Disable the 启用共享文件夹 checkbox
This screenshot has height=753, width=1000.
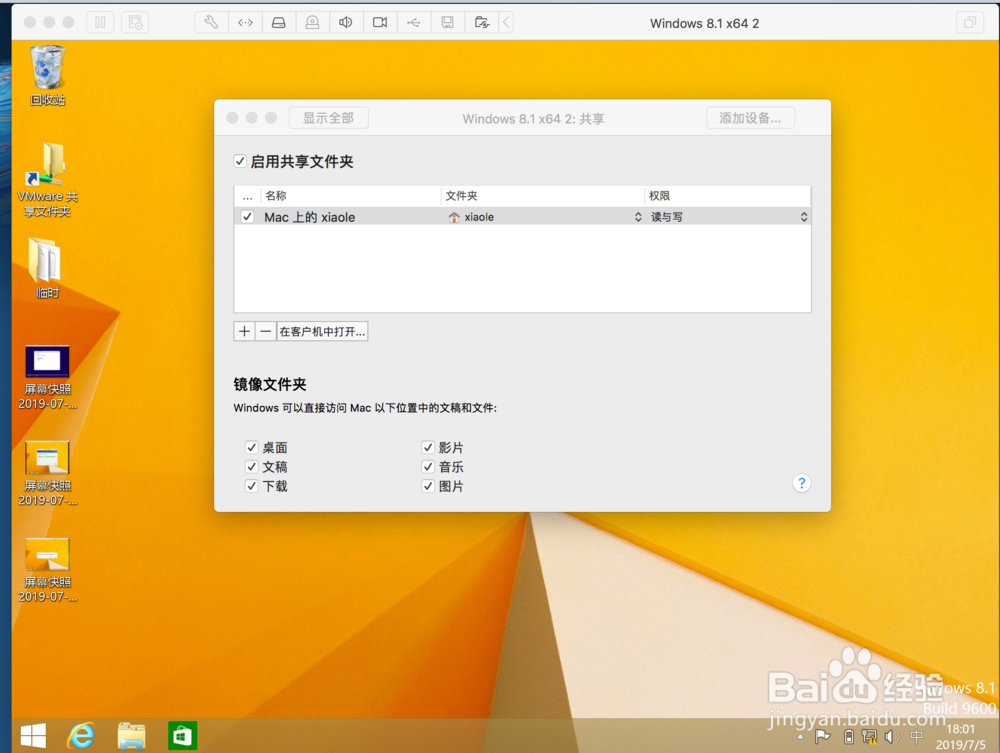click(x=238, y=161)
